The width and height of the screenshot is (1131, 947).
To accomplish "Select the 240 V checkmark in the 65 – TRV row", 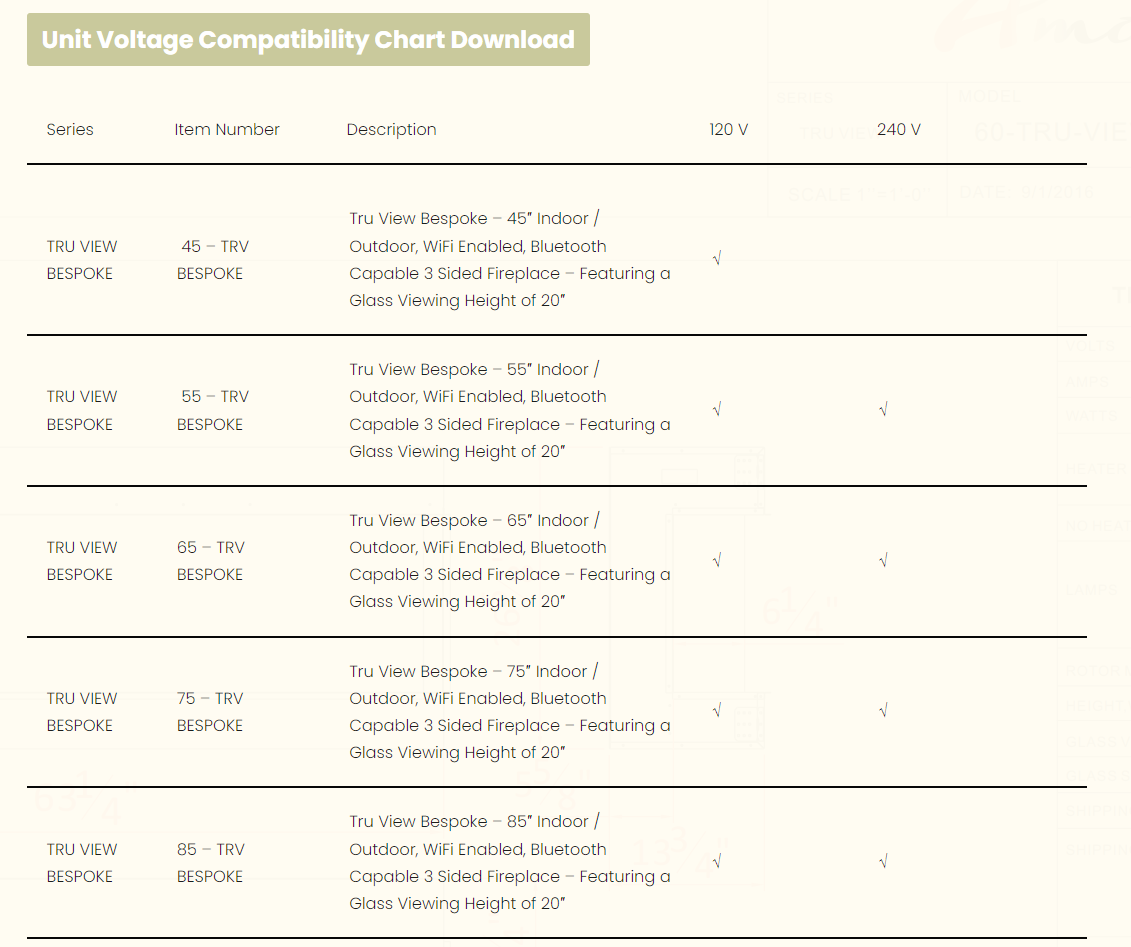I will coord(883,560).
